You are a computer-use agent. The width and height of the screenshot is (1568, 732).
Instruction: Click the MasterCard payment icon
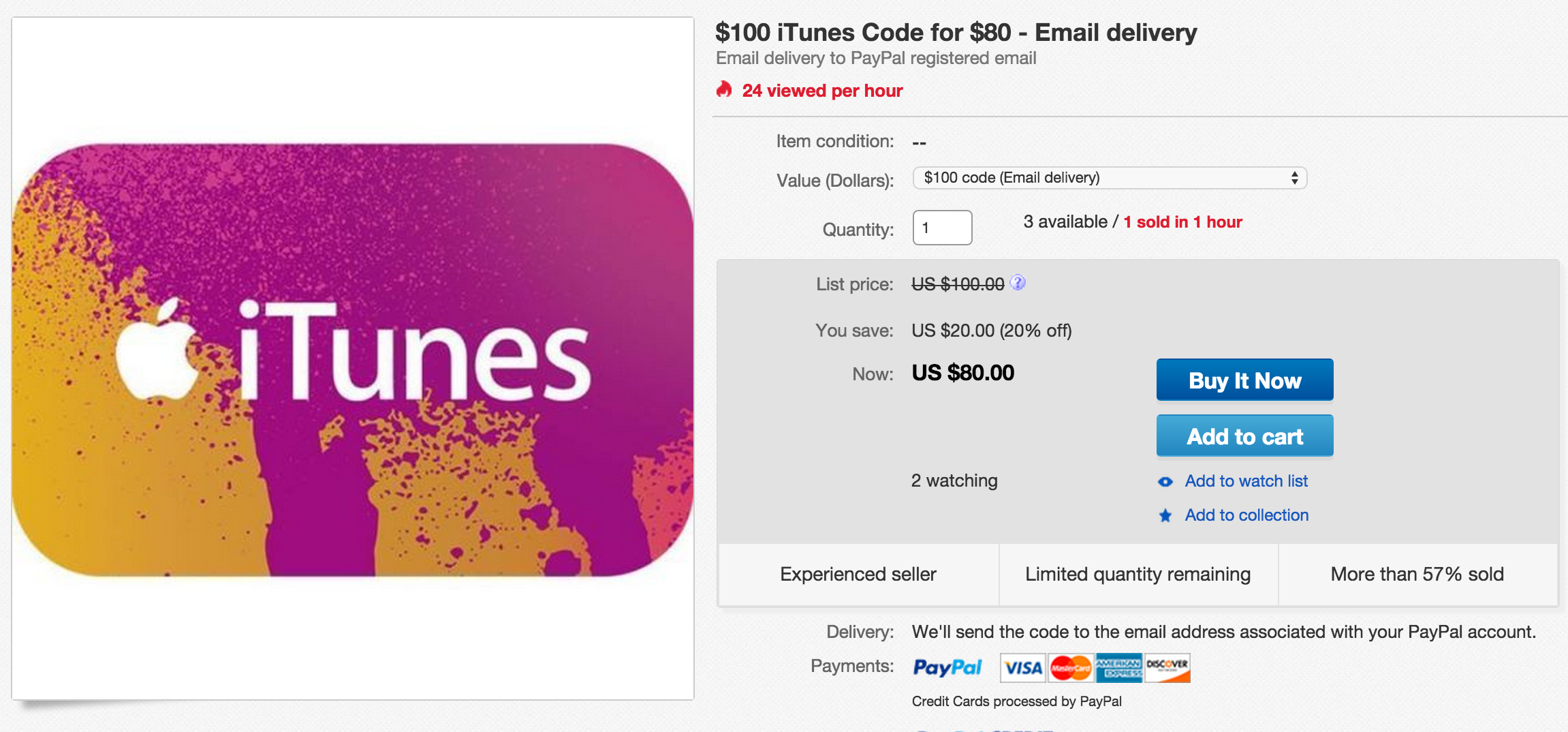pos(1071,668)
